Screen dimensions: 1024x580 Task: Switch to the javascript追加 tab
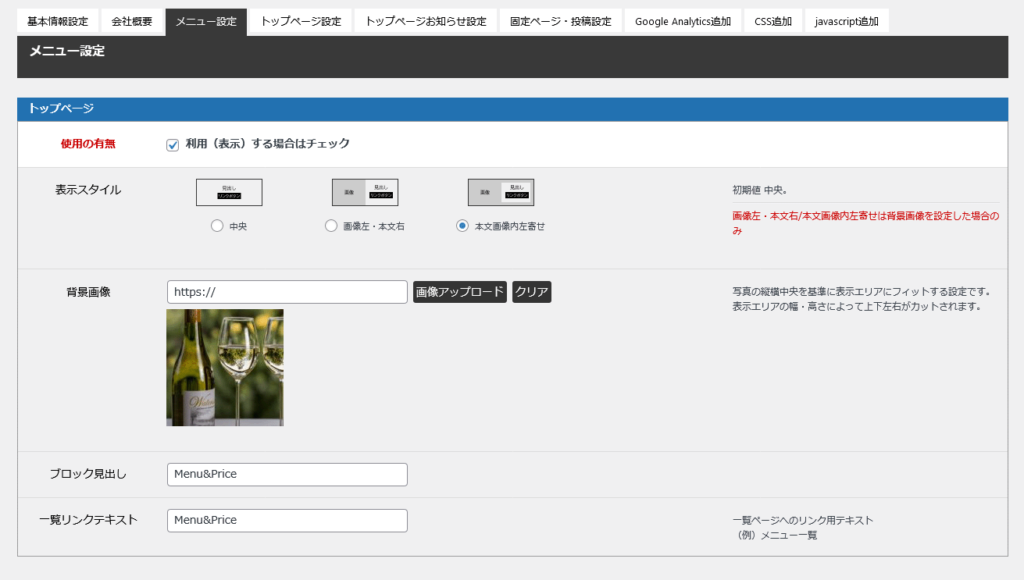point(847,21)
